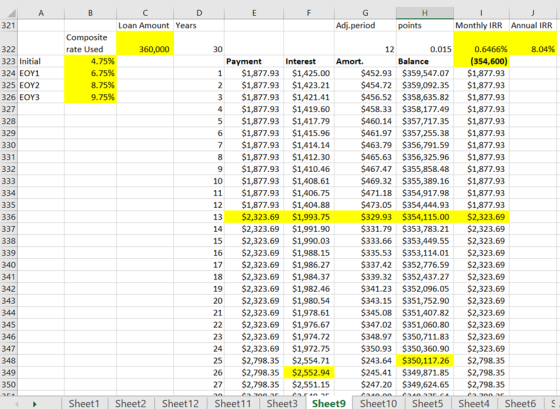Click the select-all corner triangle
Screen dimensions: 560x409
(x=12, y=14)
